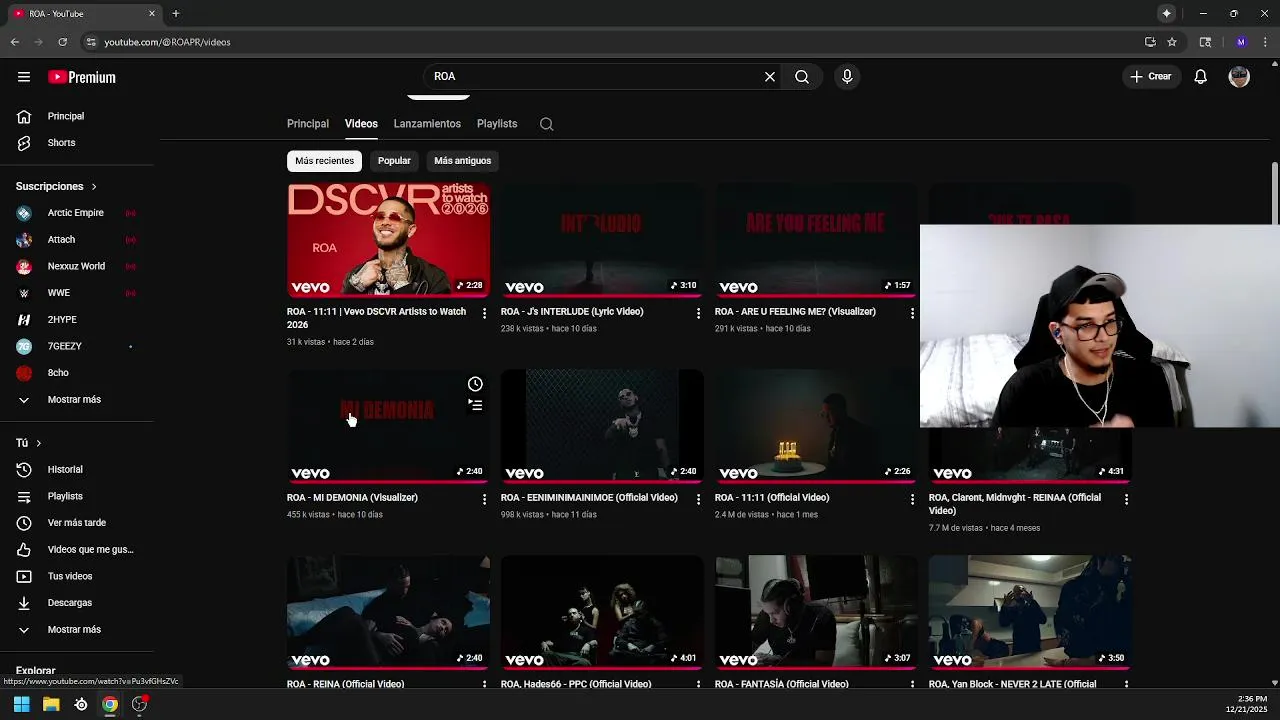Select the Más antiguos filter chip
The width and height of the screenshot is (1280, 720).
coord(462,160)
